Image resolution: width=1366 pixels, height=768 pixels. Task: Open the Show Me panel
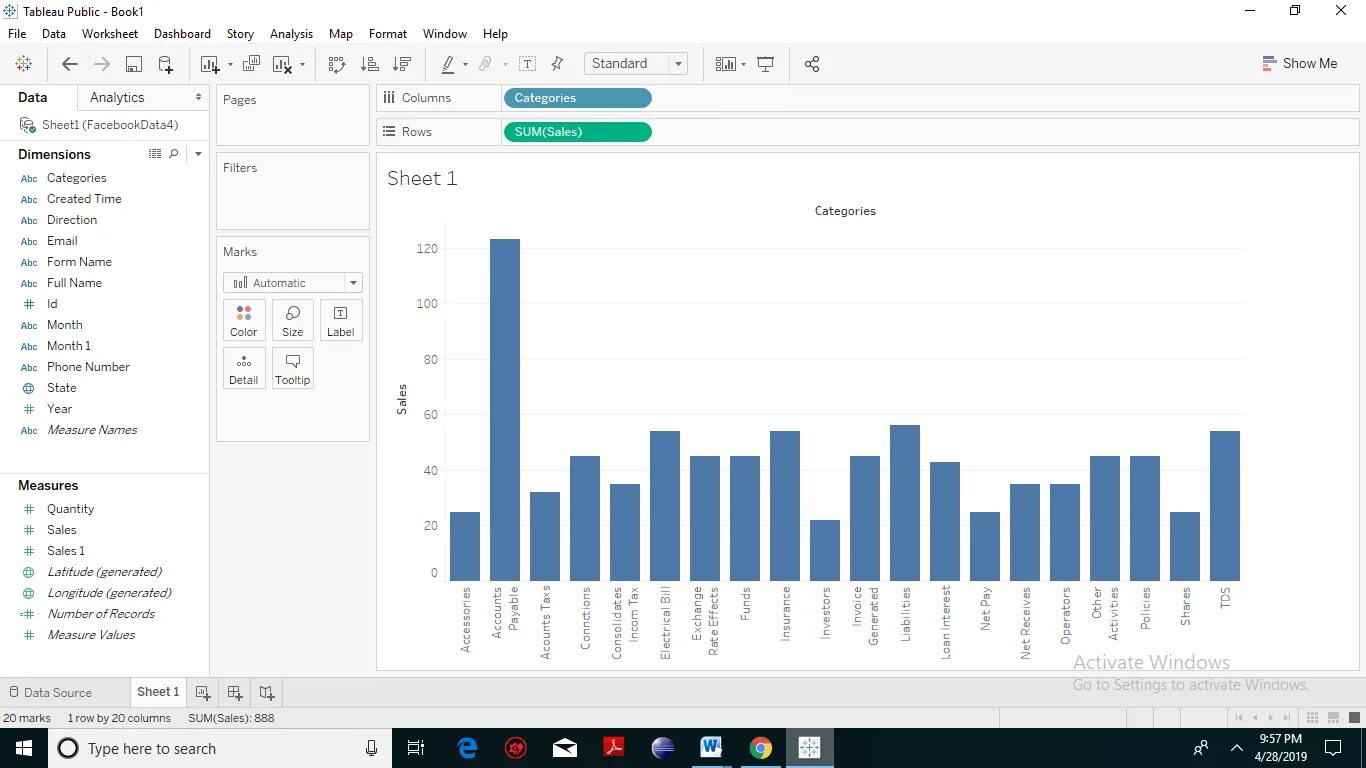[x=1300, y=63]
